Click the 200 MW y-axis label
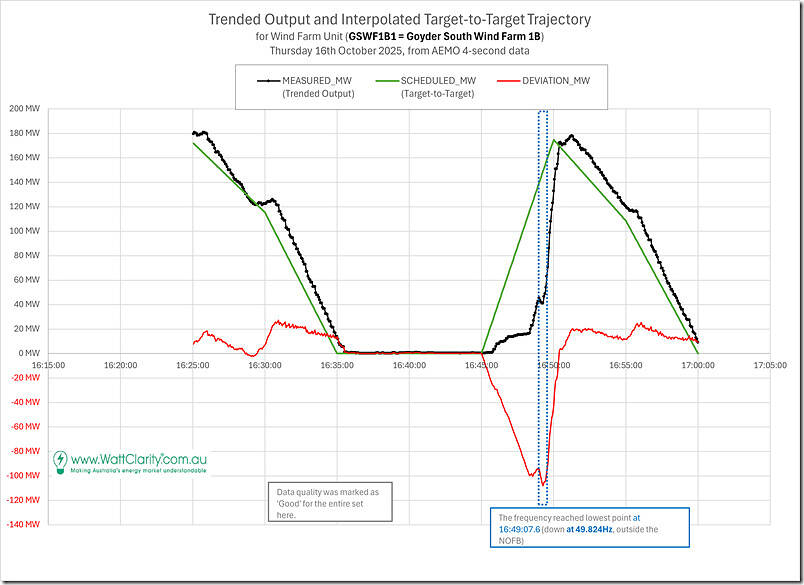Viewport: 804px width, 585px height. pyautogui.click(x=24, y=109)
